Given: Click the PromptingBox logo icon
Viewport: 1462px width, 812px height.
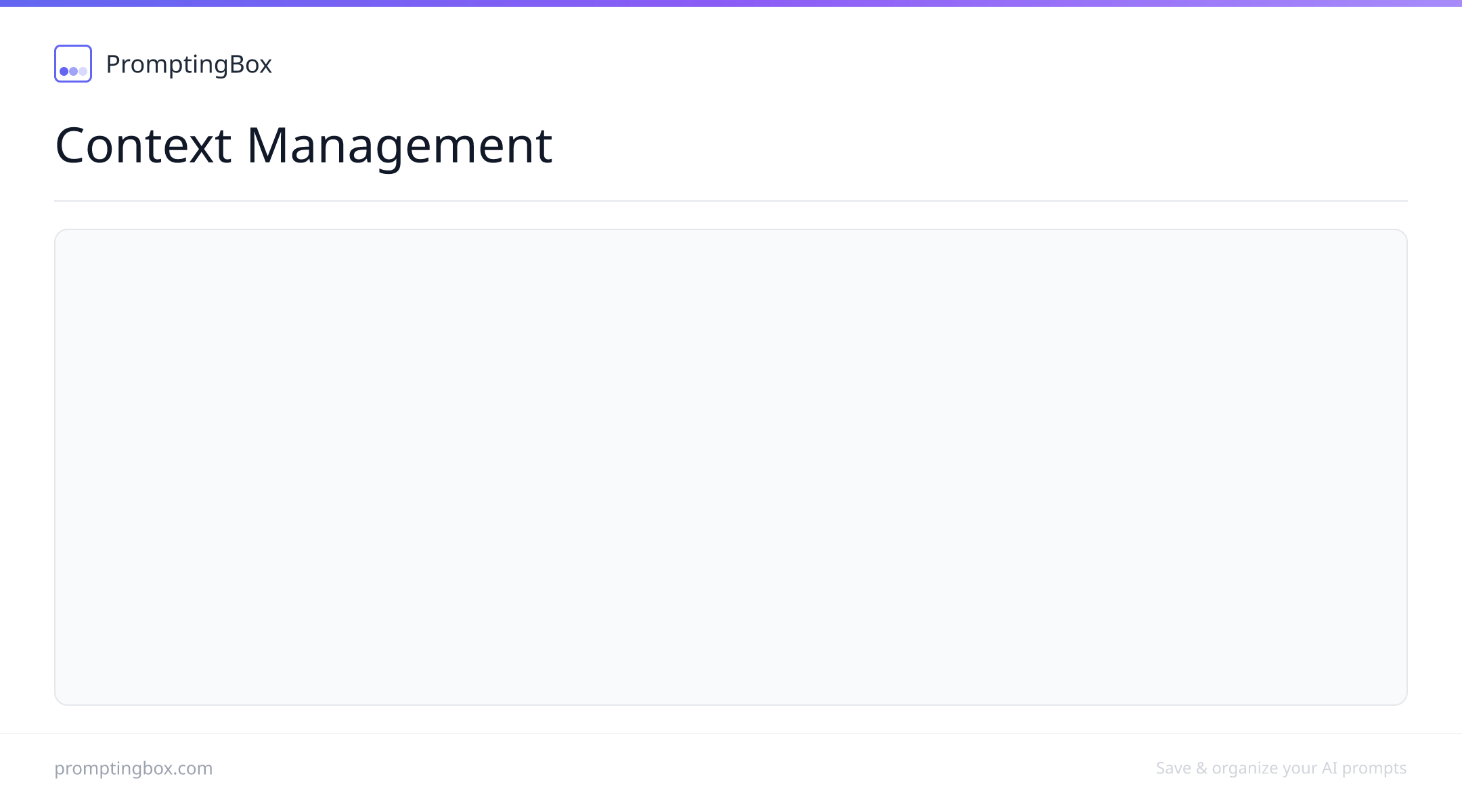Looking at the screenshot, I should point(73,64).
